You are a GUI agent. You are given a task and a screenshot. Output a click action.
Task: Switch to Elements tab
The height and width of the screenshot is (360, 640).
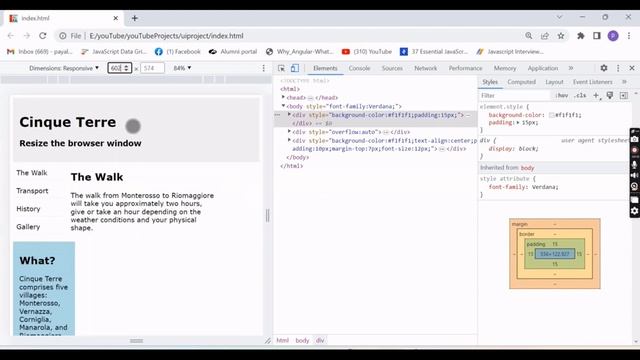point(325,68)
